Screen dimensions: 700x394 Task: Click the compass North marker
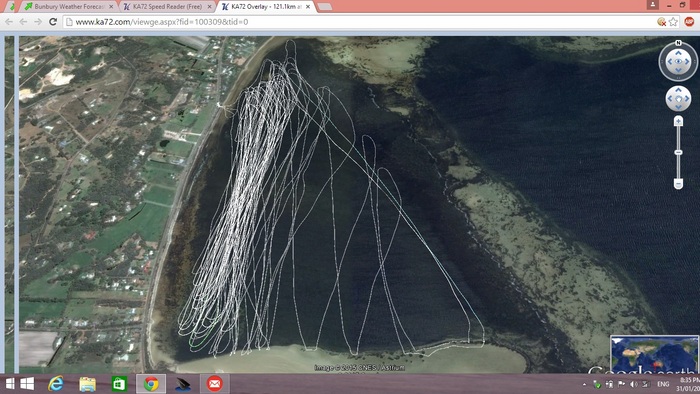tap(678, 43)
